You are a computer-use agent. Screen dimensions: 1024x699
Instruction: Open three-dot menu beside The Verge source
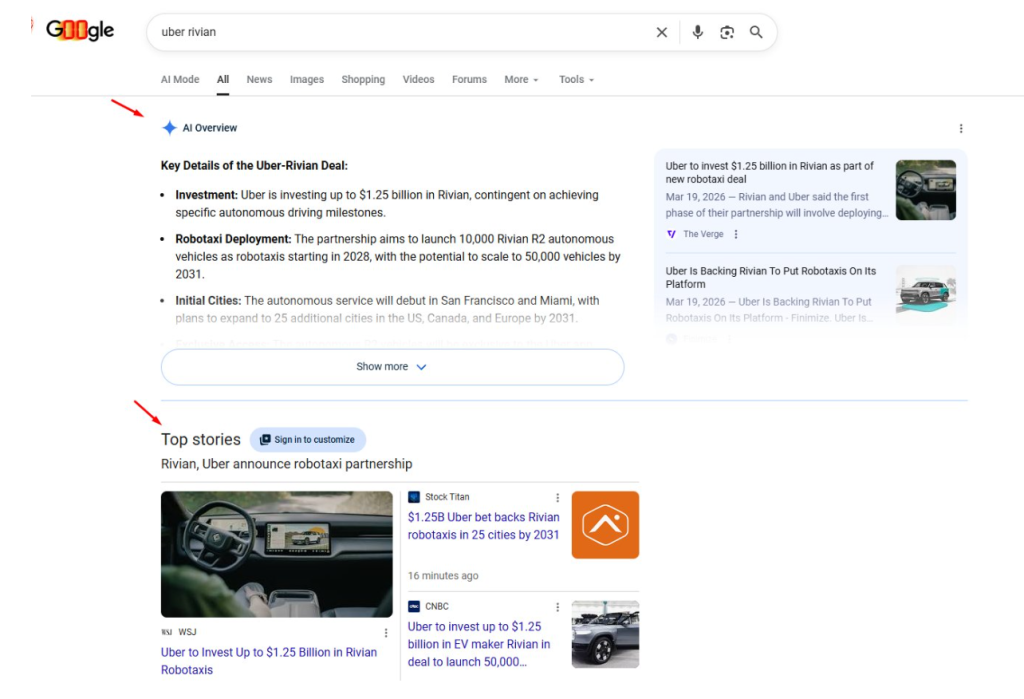736,234
